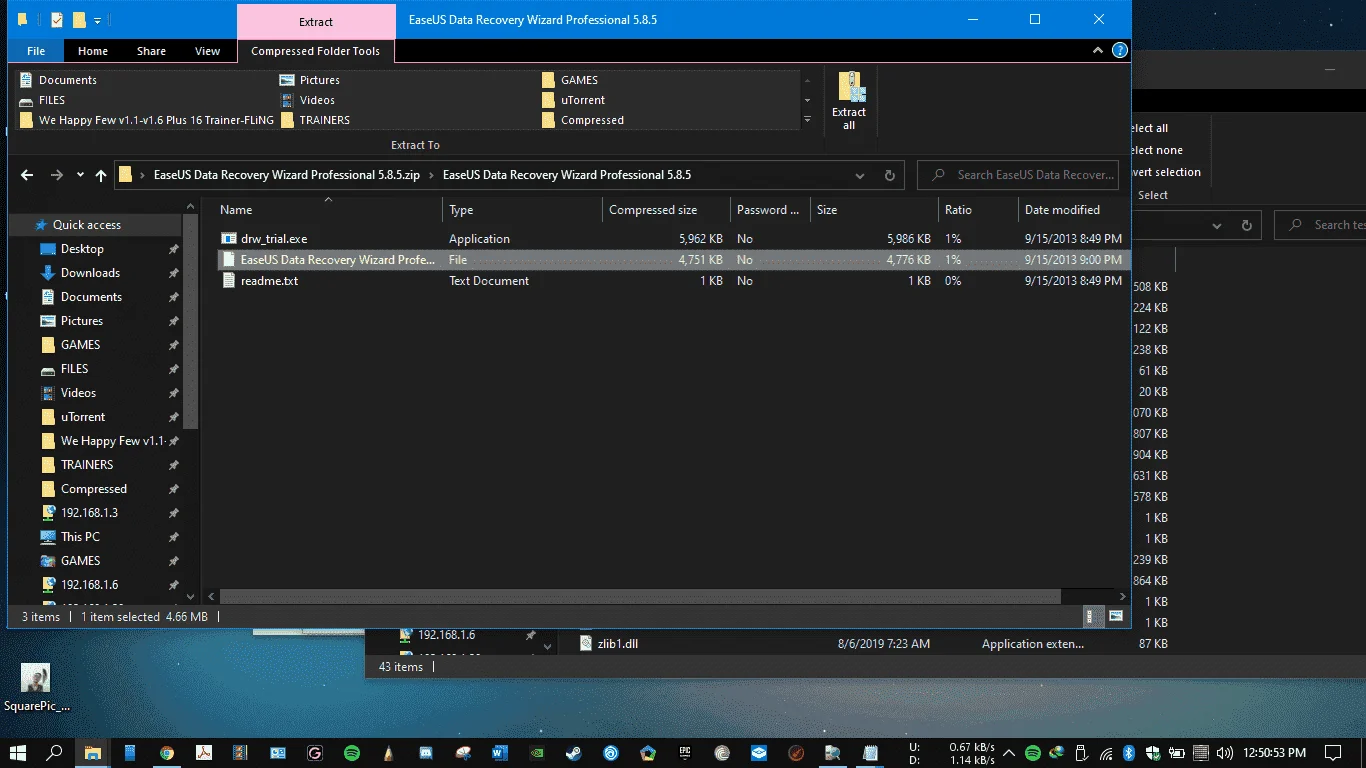Open Microsoft Word from the taskbar

[x=500, y=752]
